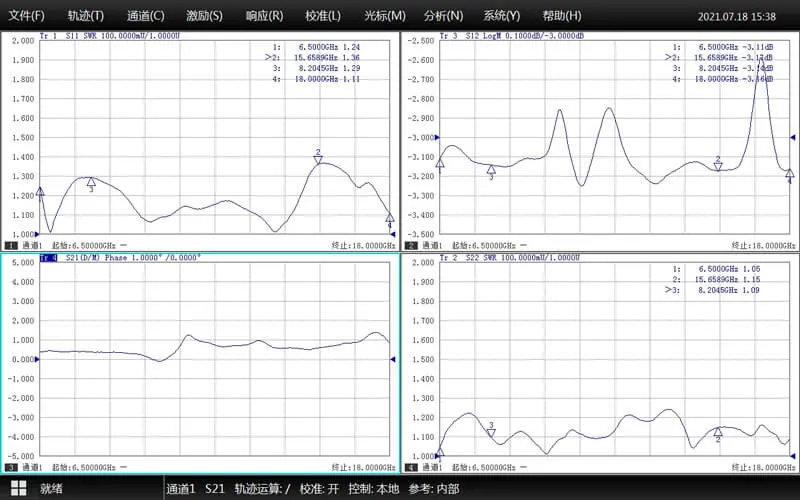Click S11 readout row '18.0000GHz 1.11'
This screenshot has height=500, width=800.
click(316, 79)
